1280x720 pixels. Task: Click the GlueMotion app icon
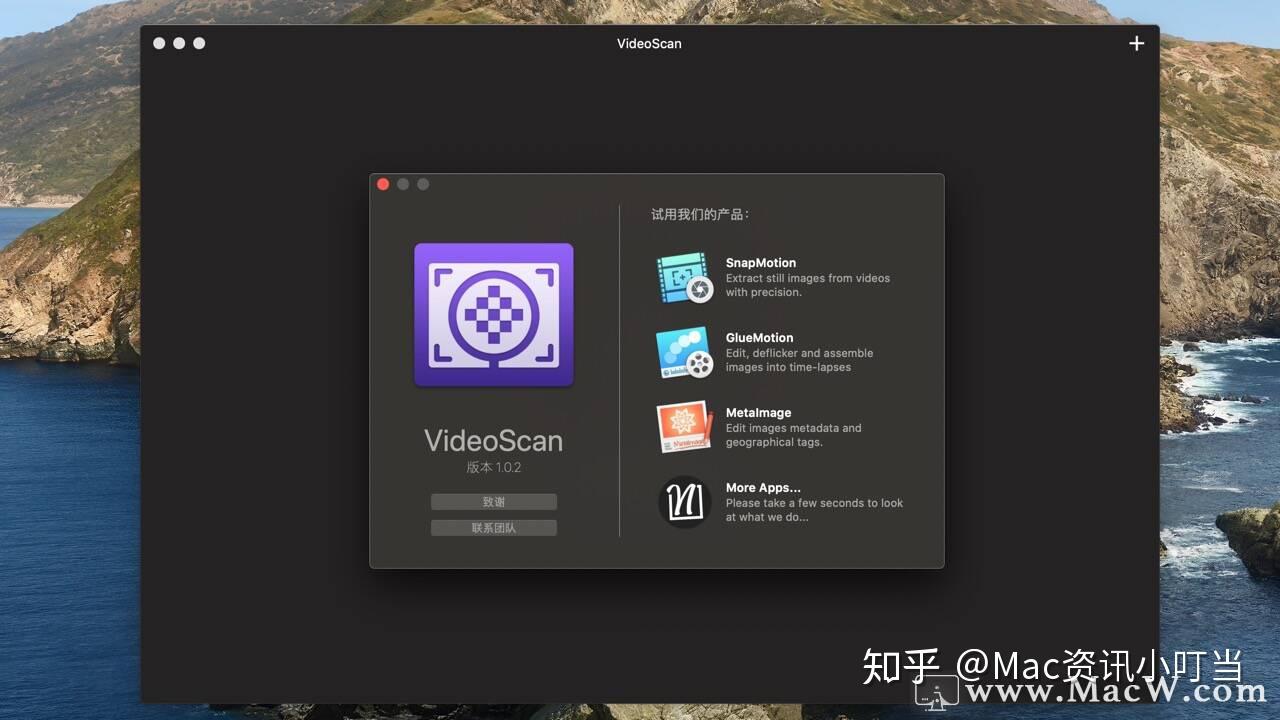pyautogui.click(x=685, y=353)
